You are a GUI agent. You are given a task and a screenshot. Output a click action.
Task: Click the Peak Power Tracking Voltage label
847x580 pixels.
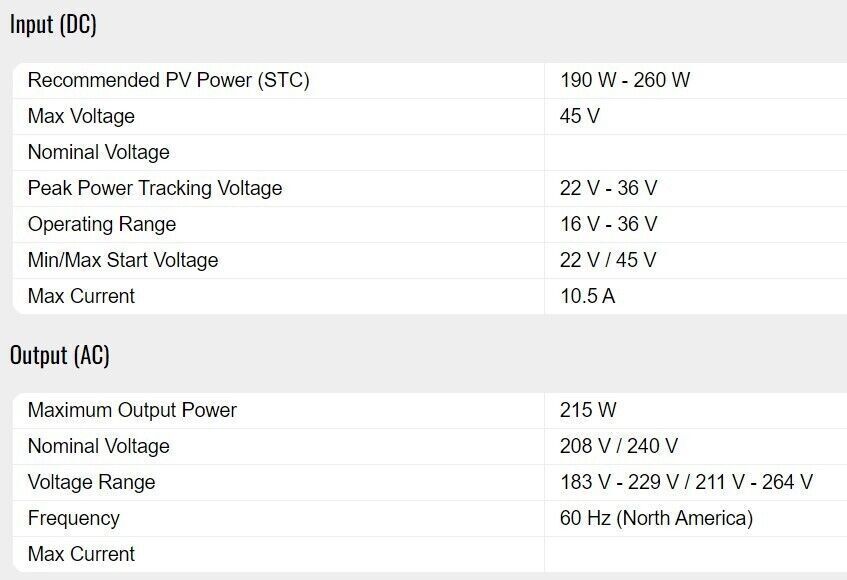coord(155,189)
